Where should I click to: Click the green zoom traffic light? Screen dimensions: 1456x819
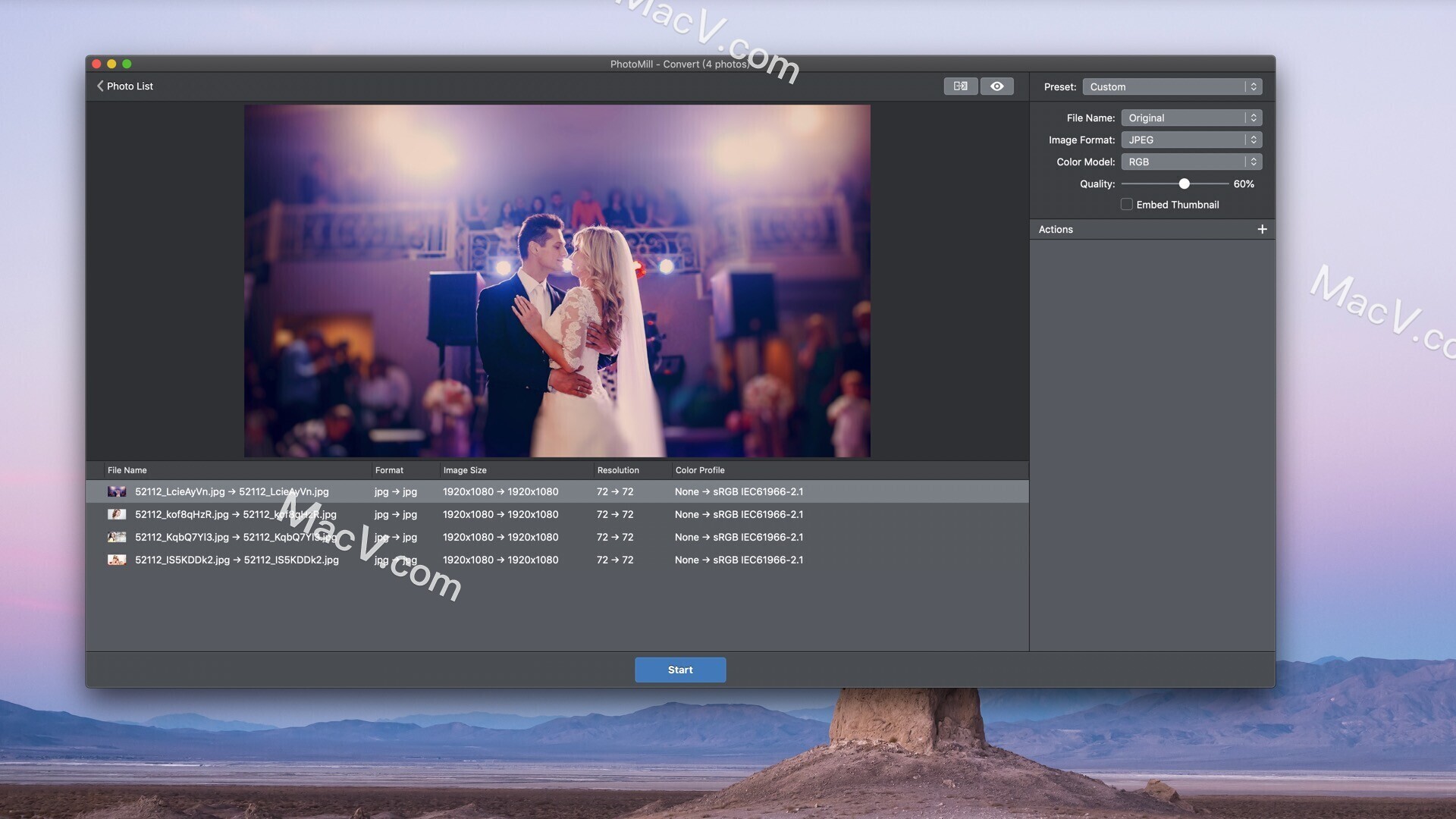coord(127,64)
